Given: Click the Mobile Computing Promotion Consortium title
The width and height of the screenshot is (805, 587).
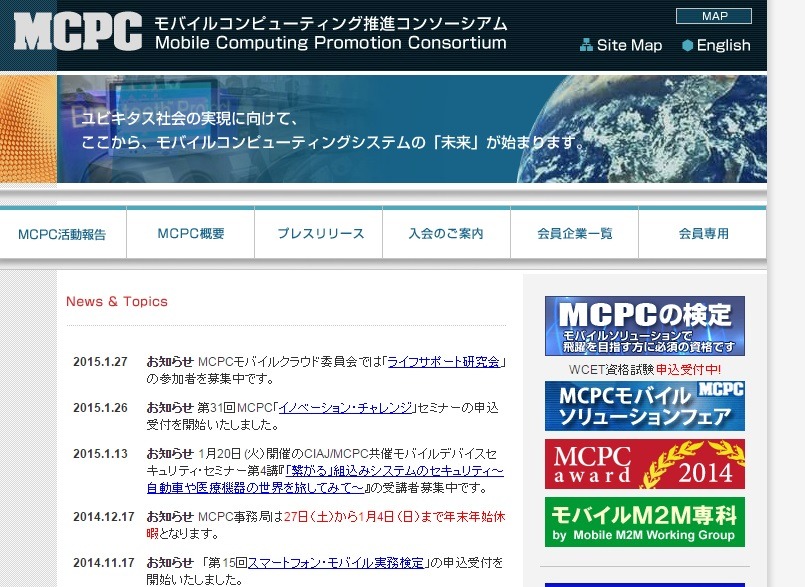Looking at the screenshot, I should pos(331,43).
